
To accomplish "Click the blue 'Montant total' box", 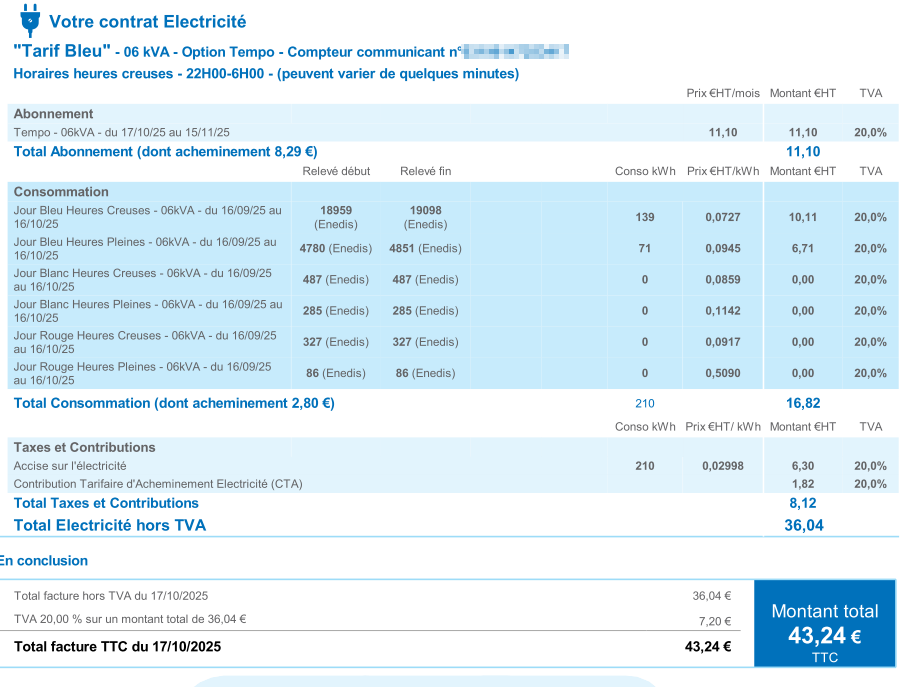I will (x=825, y=623).
